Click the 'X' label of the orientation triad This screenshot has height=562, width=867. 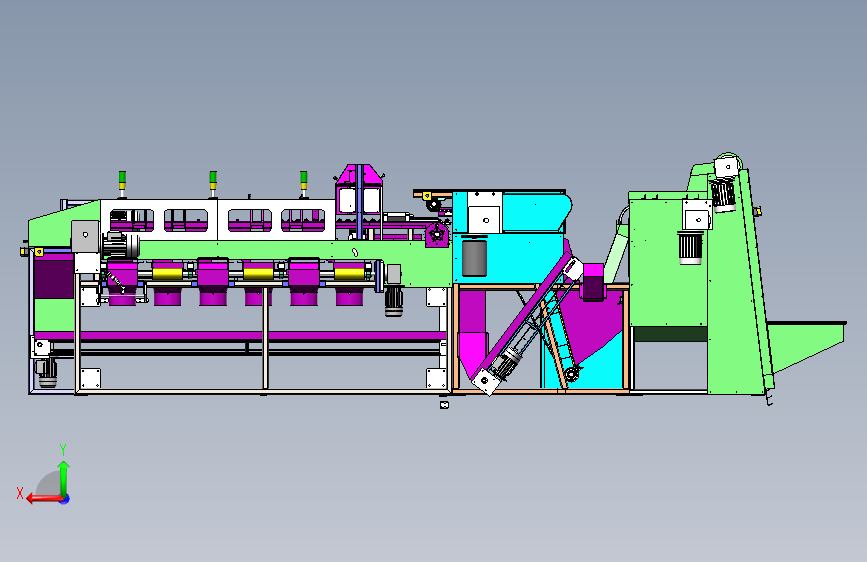[20, 493]
